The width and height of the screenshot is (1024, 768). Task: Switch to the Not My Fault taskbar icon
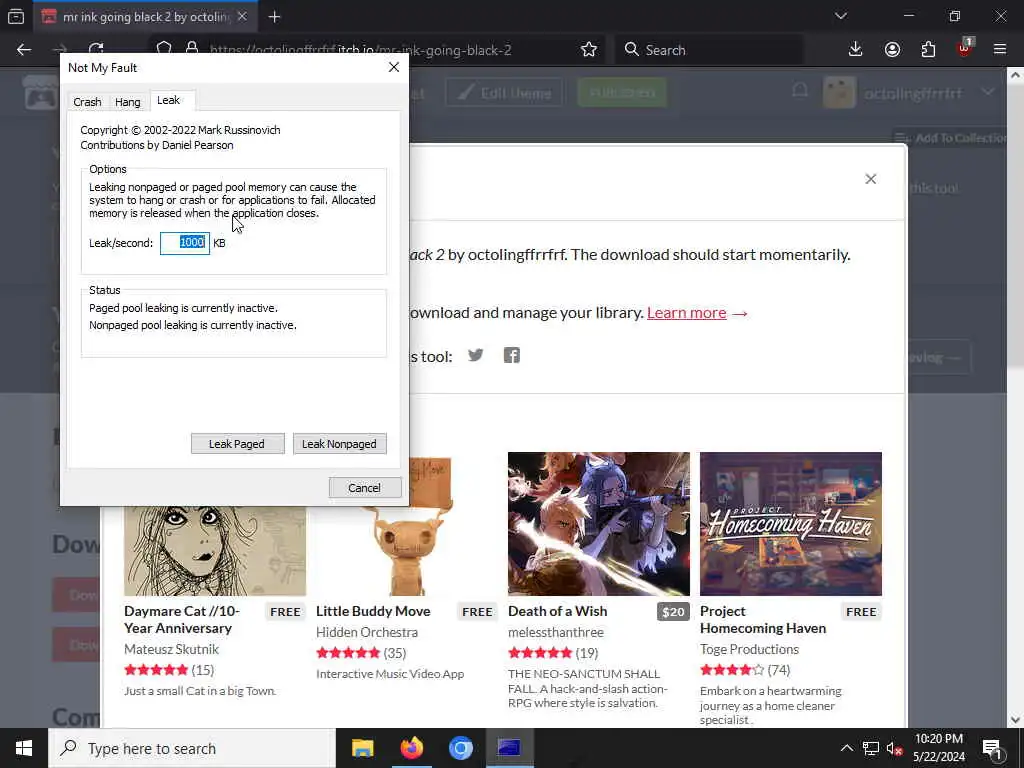click(x=509, y=748)
